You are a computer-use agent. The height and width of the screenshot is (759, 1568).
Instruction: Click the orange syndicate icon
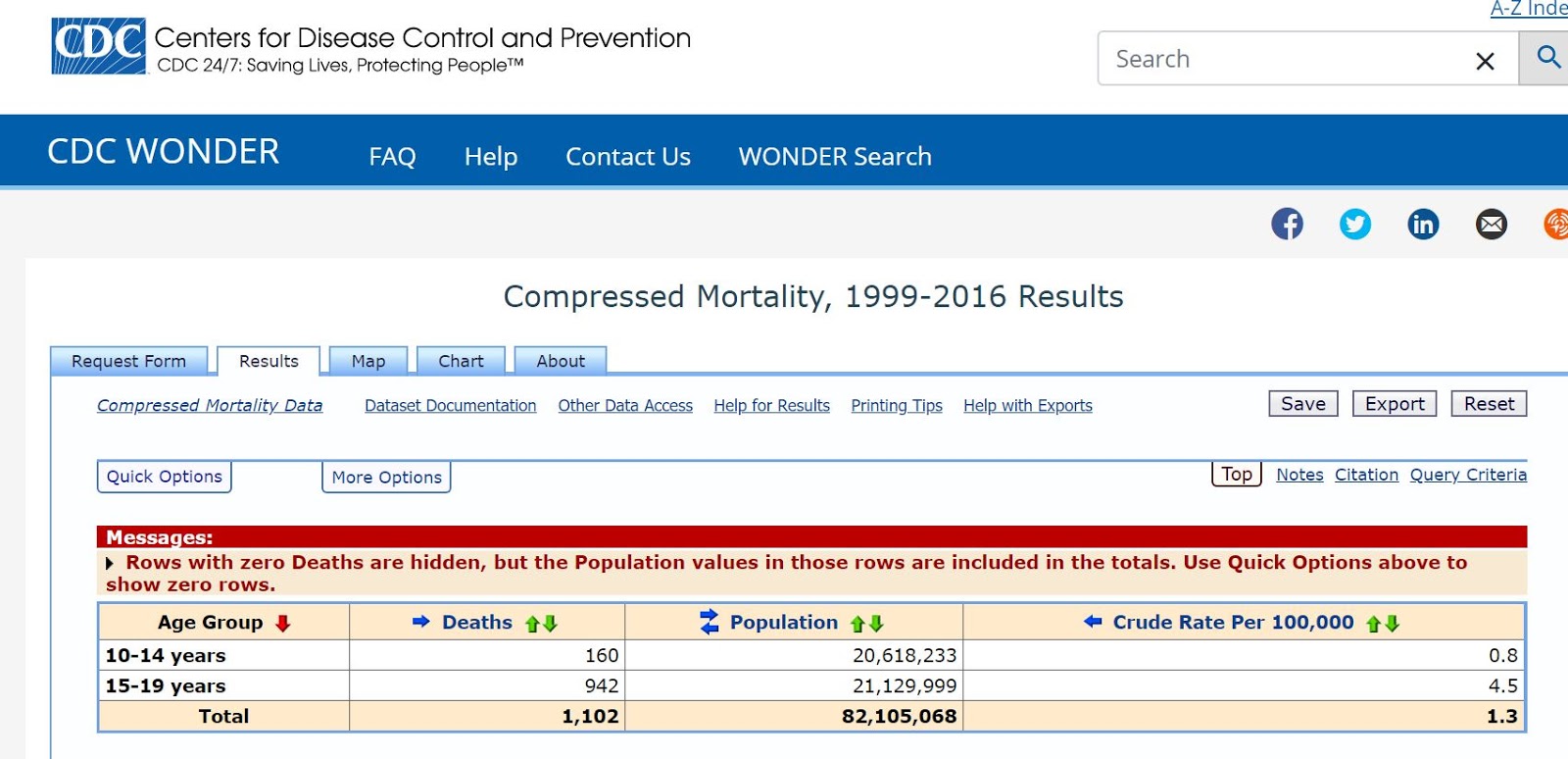(x=1556, y=225)
